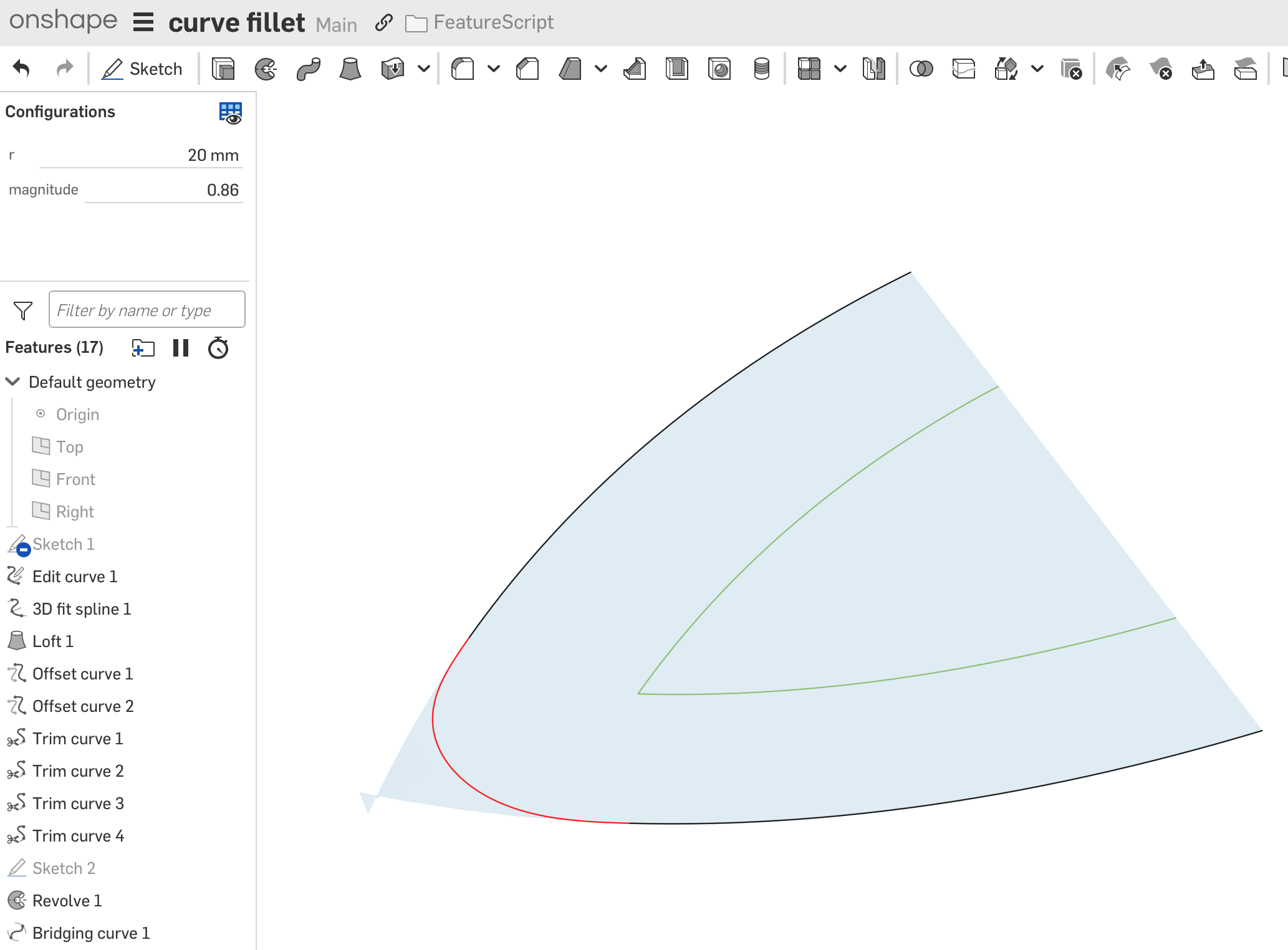1288x950 pixels.
Task: Select the Revolve tool in toolbar
Action: coord(266,69)
